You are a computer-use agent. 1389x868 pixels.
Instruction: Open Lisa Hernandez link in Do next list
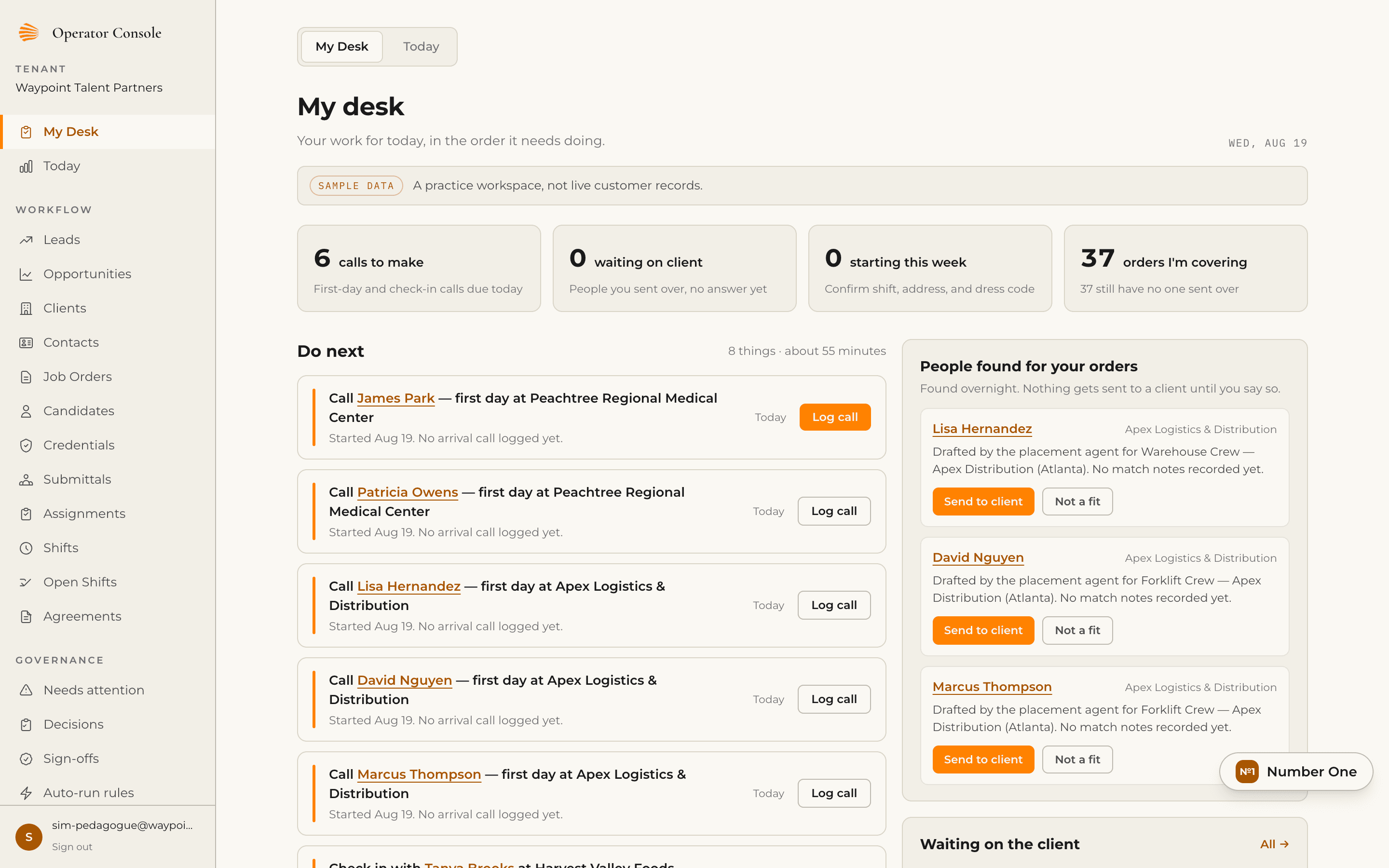pos(409,587)
